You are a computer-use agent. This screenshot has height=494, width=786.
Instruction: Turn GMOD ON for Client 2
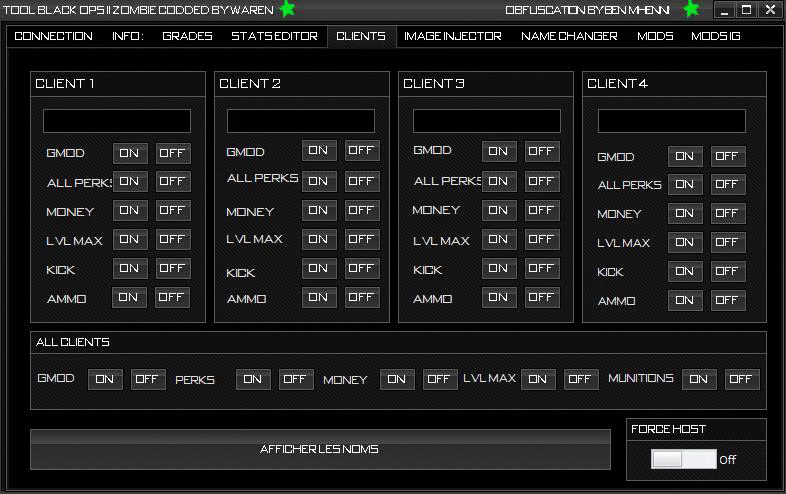click(x=319, y=150)
